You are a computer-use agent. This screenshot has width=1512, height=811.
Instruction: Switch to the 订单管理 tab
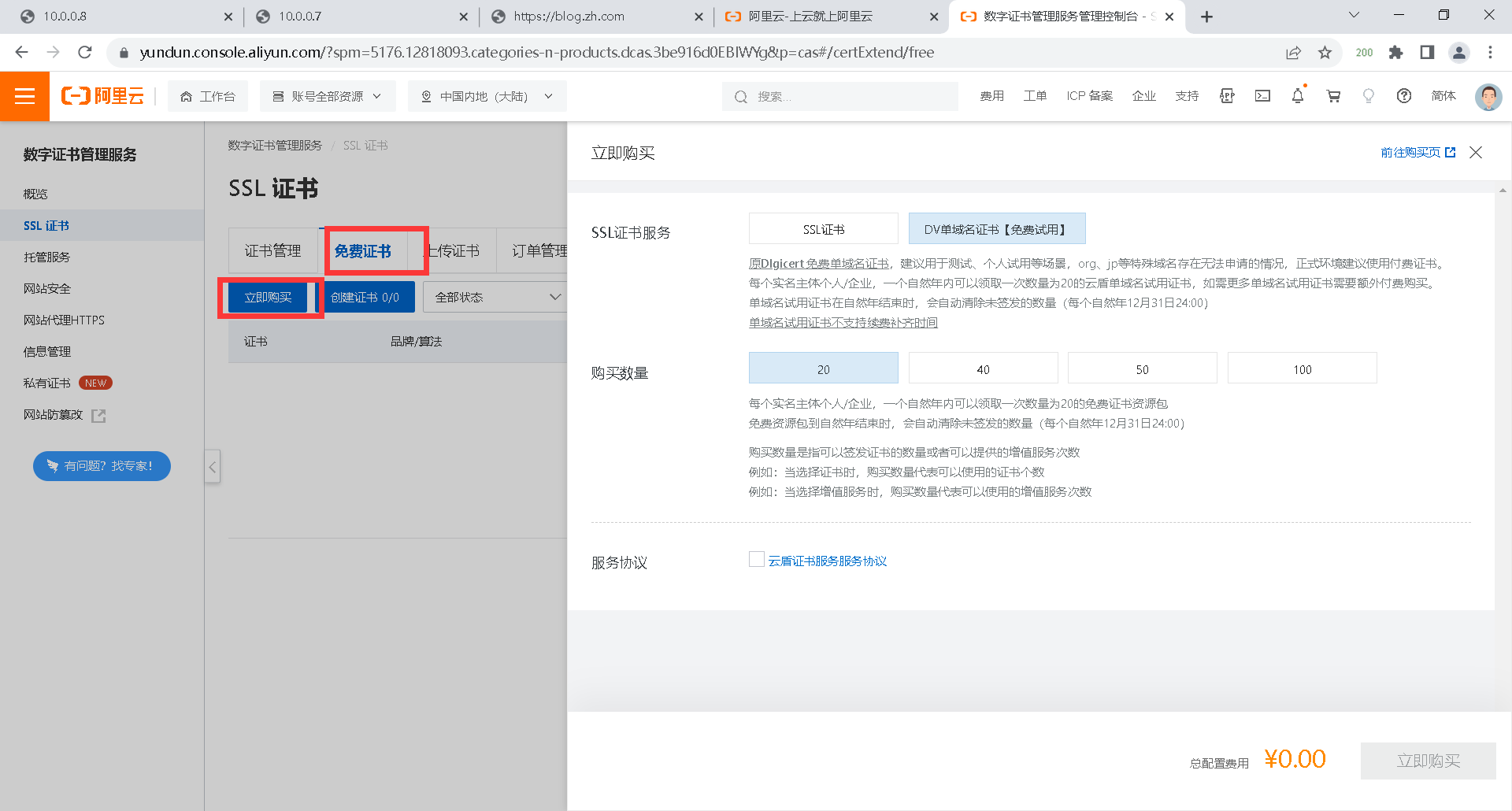(539, 251)
